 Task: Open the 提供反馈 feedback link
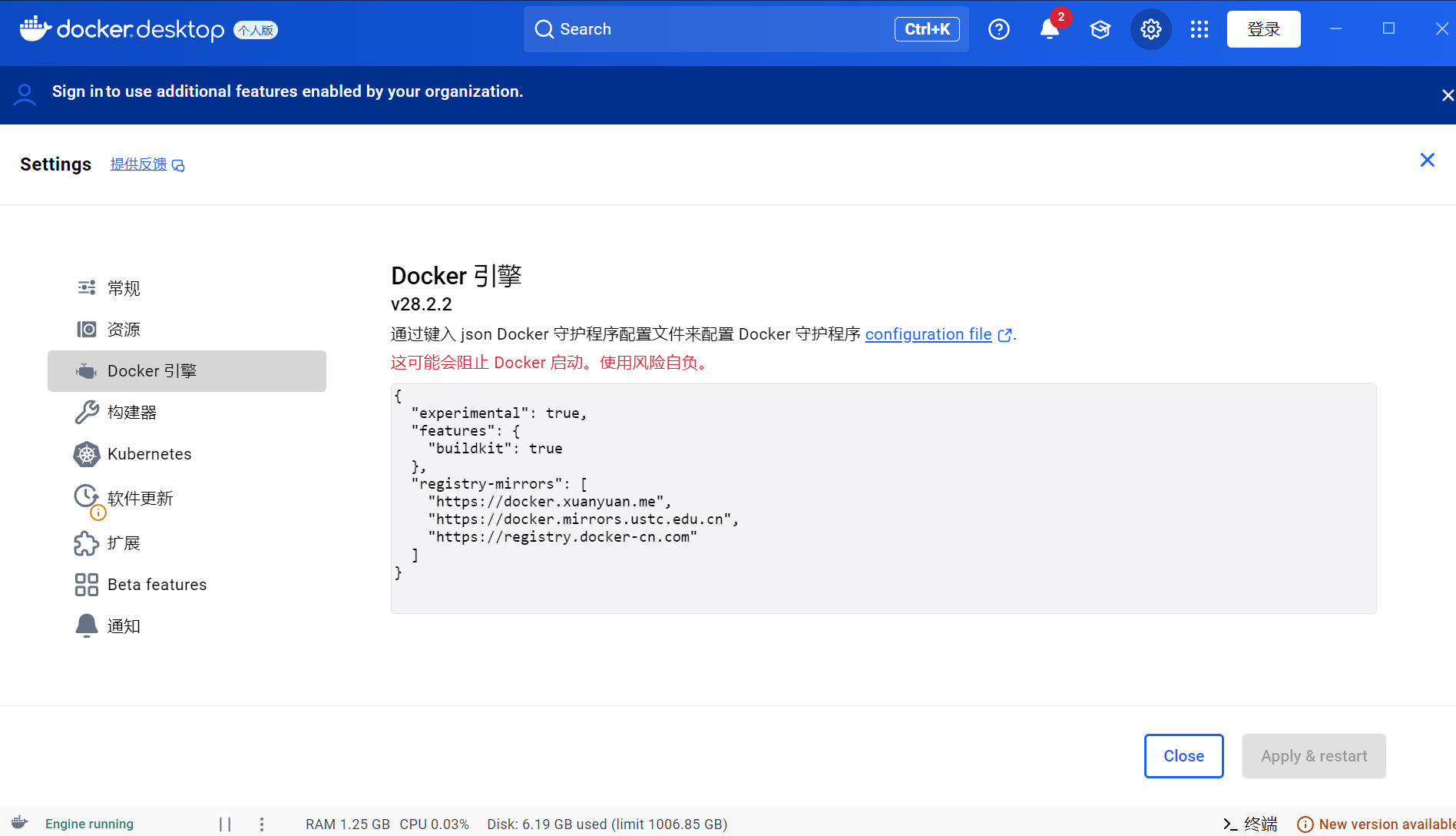138,164
